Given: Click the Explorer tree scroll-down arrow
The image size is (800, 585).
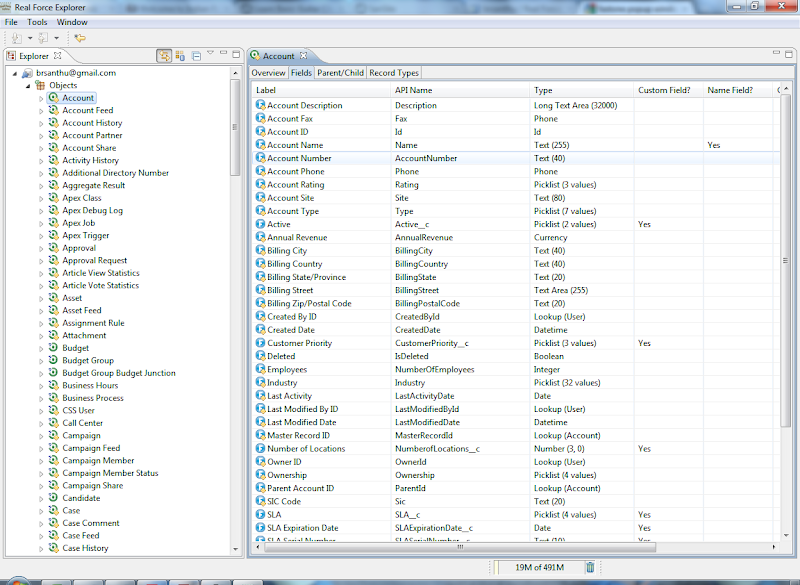Looking at the screenshot, I should point(235,549).
